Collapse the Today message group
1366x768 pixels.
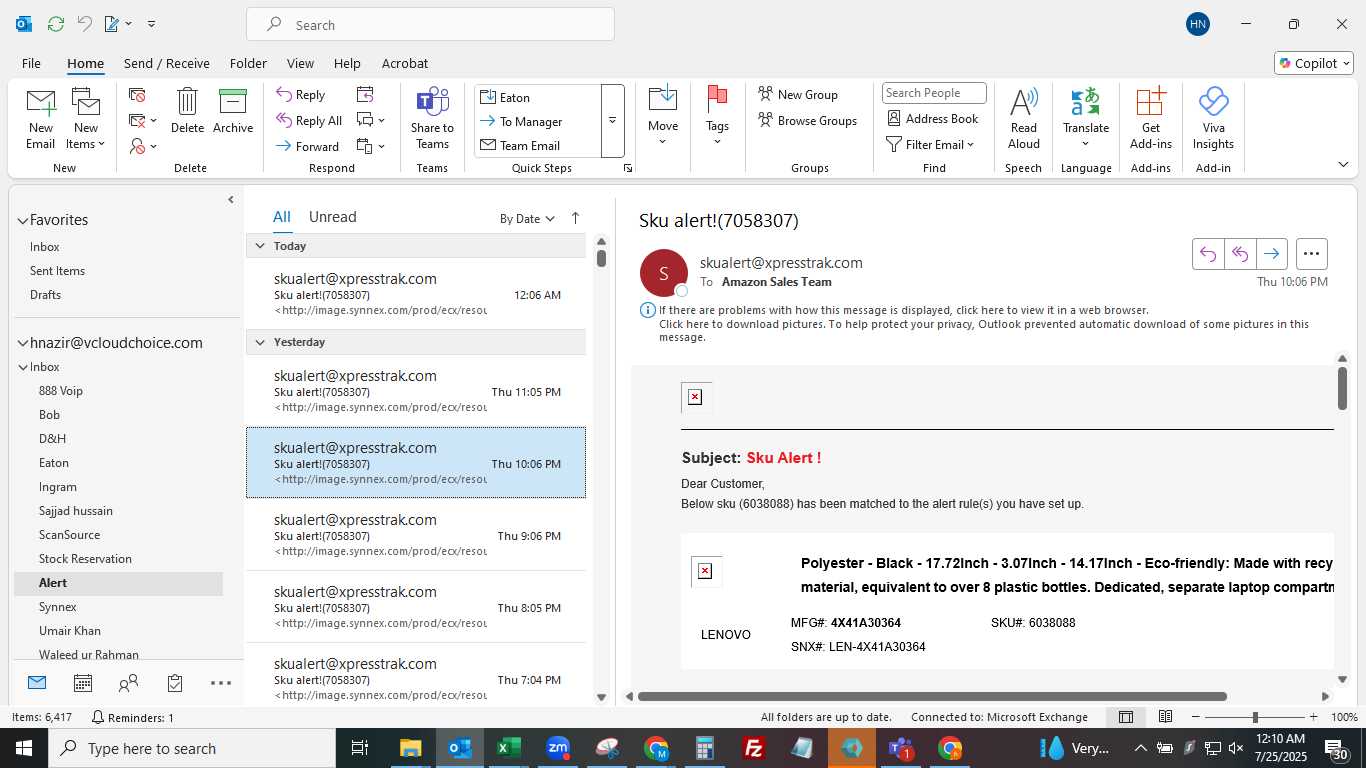click(x=260, y=246)
